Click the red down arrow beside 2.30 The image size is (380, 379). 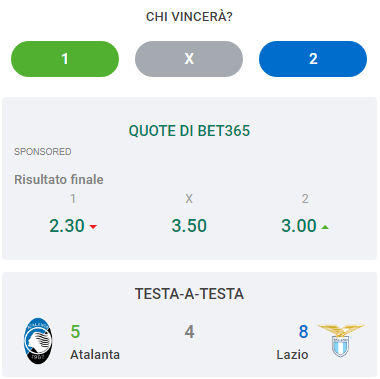coord(93,227)
